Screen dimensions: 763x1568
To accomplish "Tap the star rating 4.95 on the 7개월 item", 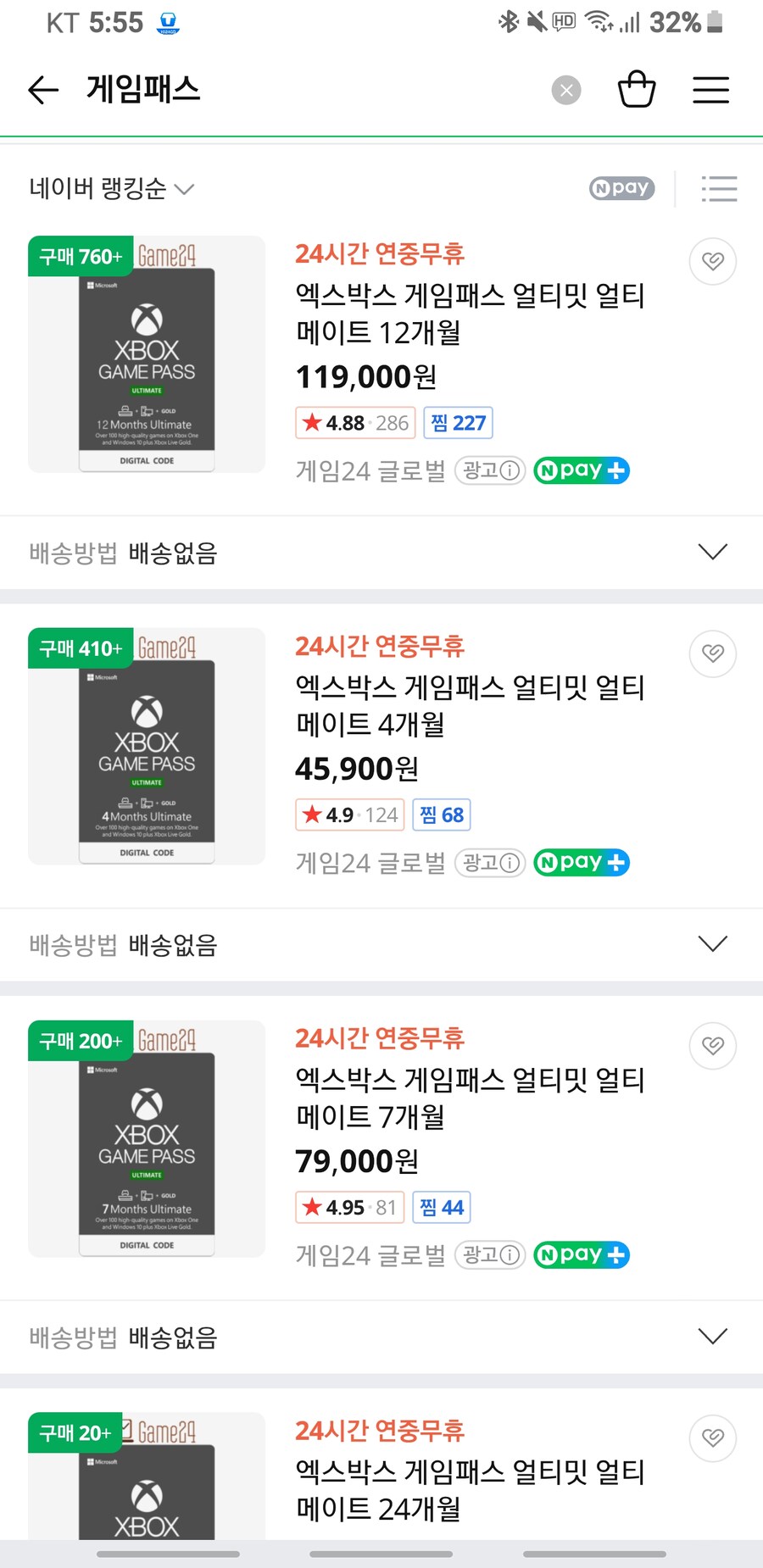I will [x=348, y=1207].
